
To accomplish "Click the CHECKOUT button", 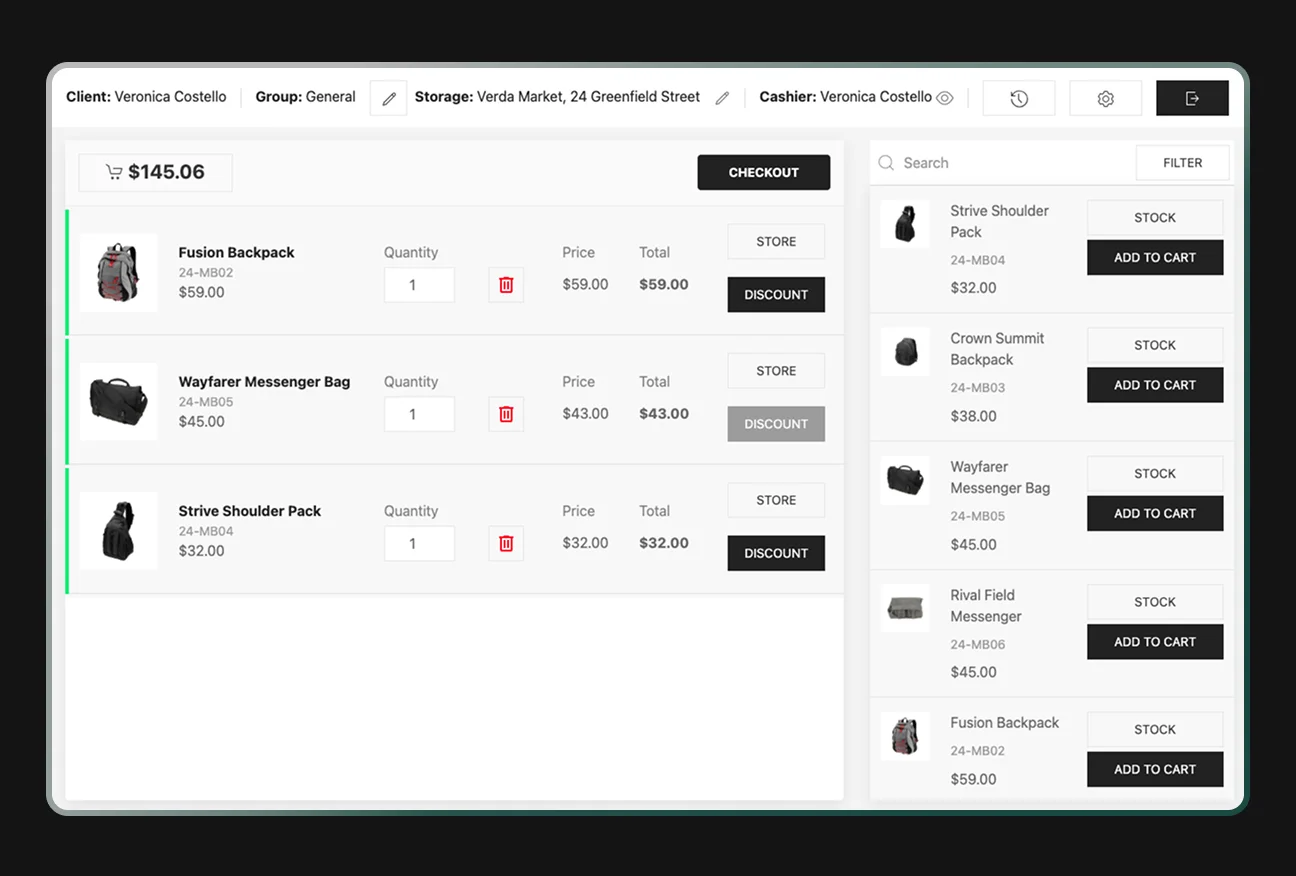I will pos(764,172).
